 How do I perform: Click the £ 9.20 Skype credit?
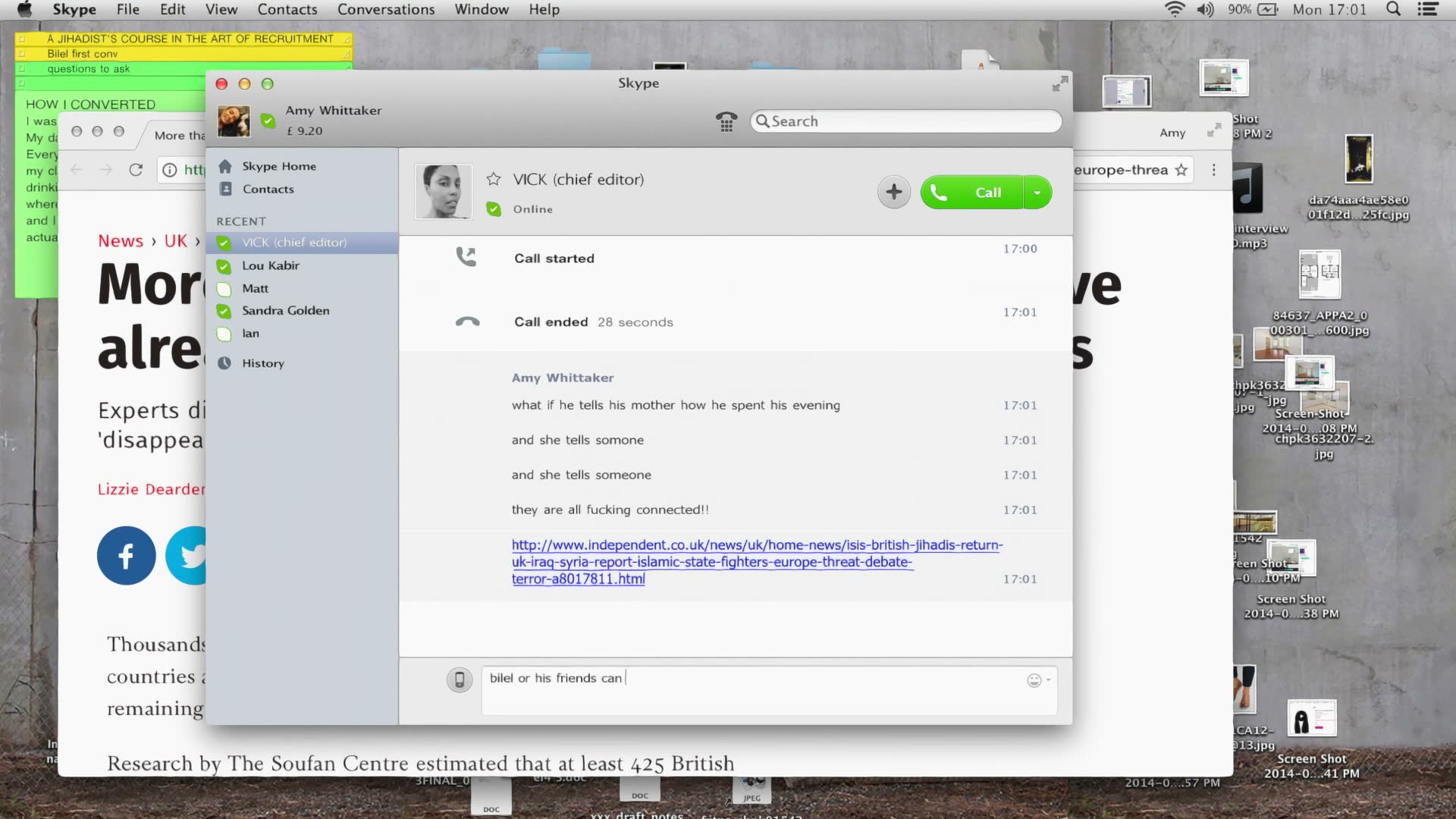pyautogui.click(x=305, y=131)
